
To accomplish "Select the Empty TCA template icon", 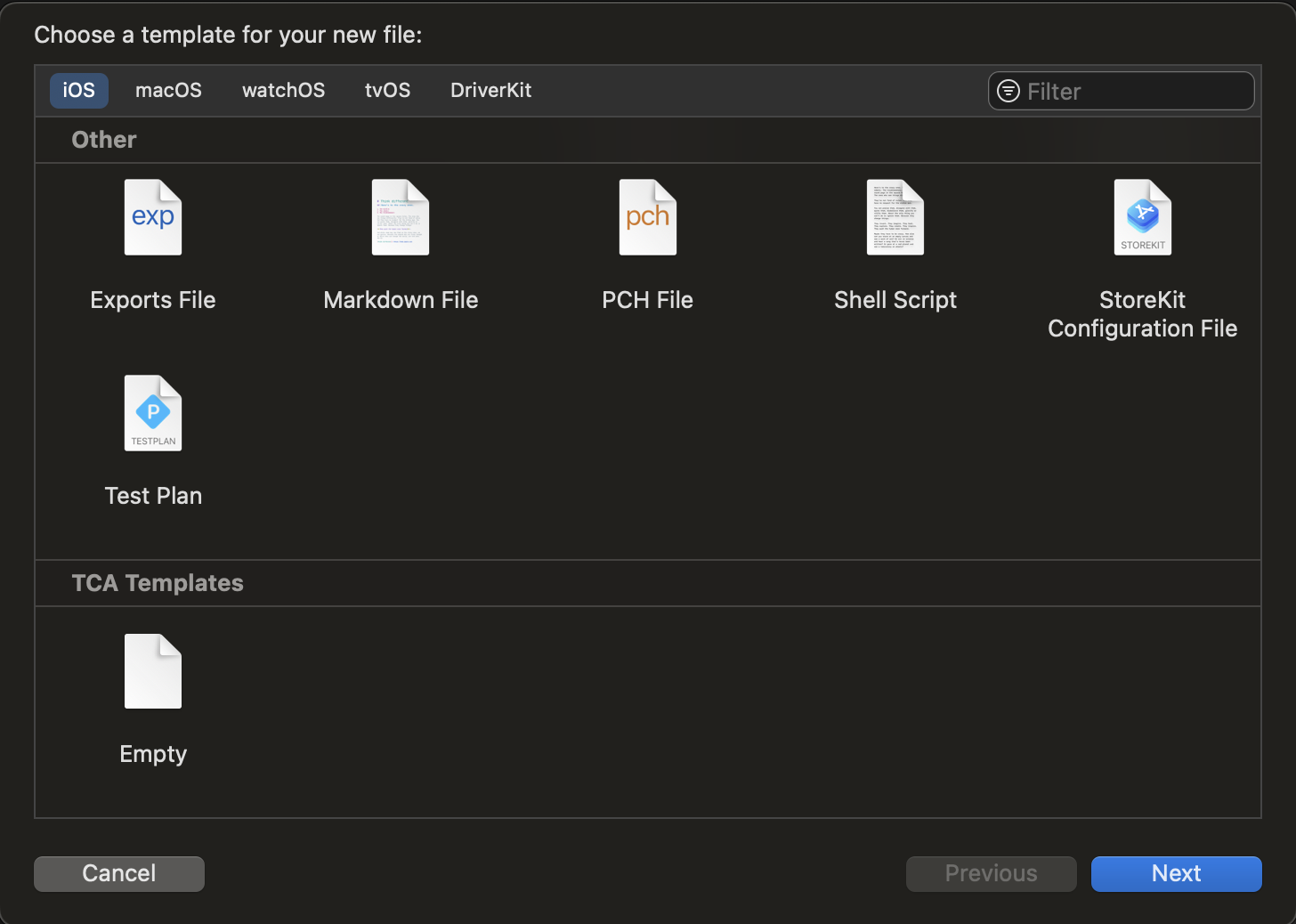I will tap(153, 671).
